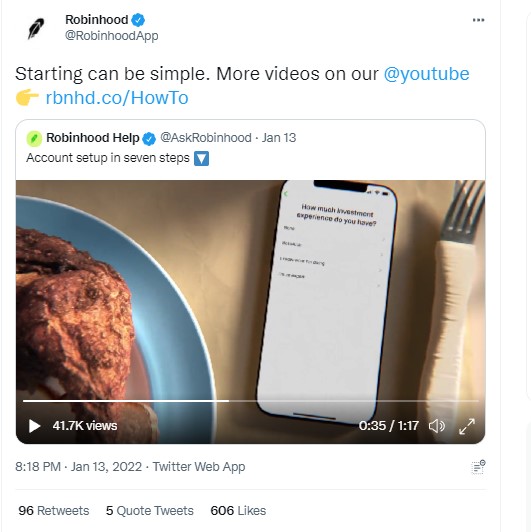
Task: View the 96 Retweets list
Action: point(54,511)
